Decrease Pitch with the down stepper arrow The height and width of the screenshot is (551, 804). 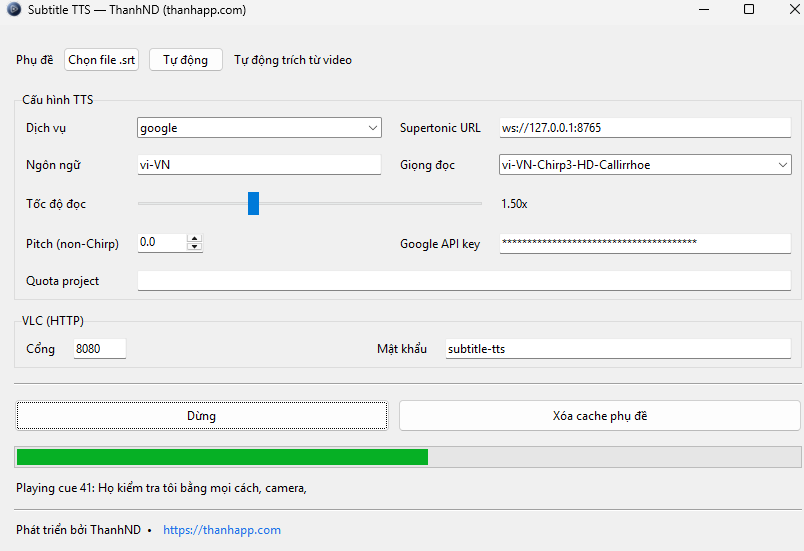[x=195, y=247]
